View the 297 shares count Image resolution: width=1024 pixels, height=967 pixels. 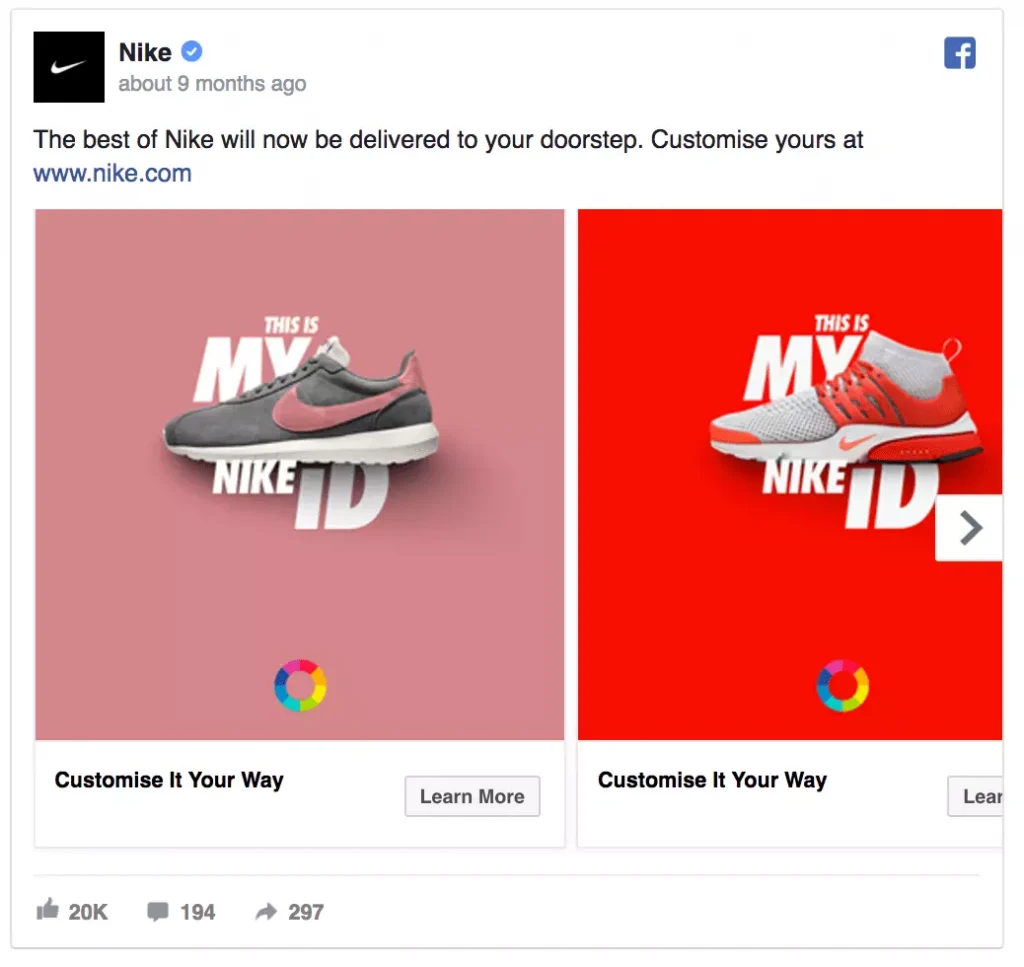coord(306,911)
